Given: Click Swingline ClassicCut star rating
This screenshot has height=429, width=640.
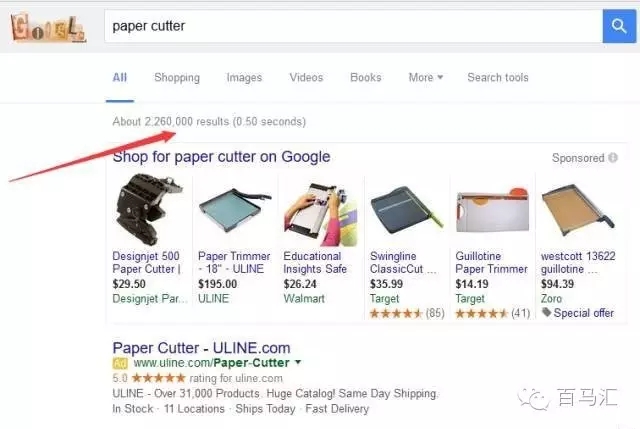Looking at the screenshot, I should tap(396, 313).
